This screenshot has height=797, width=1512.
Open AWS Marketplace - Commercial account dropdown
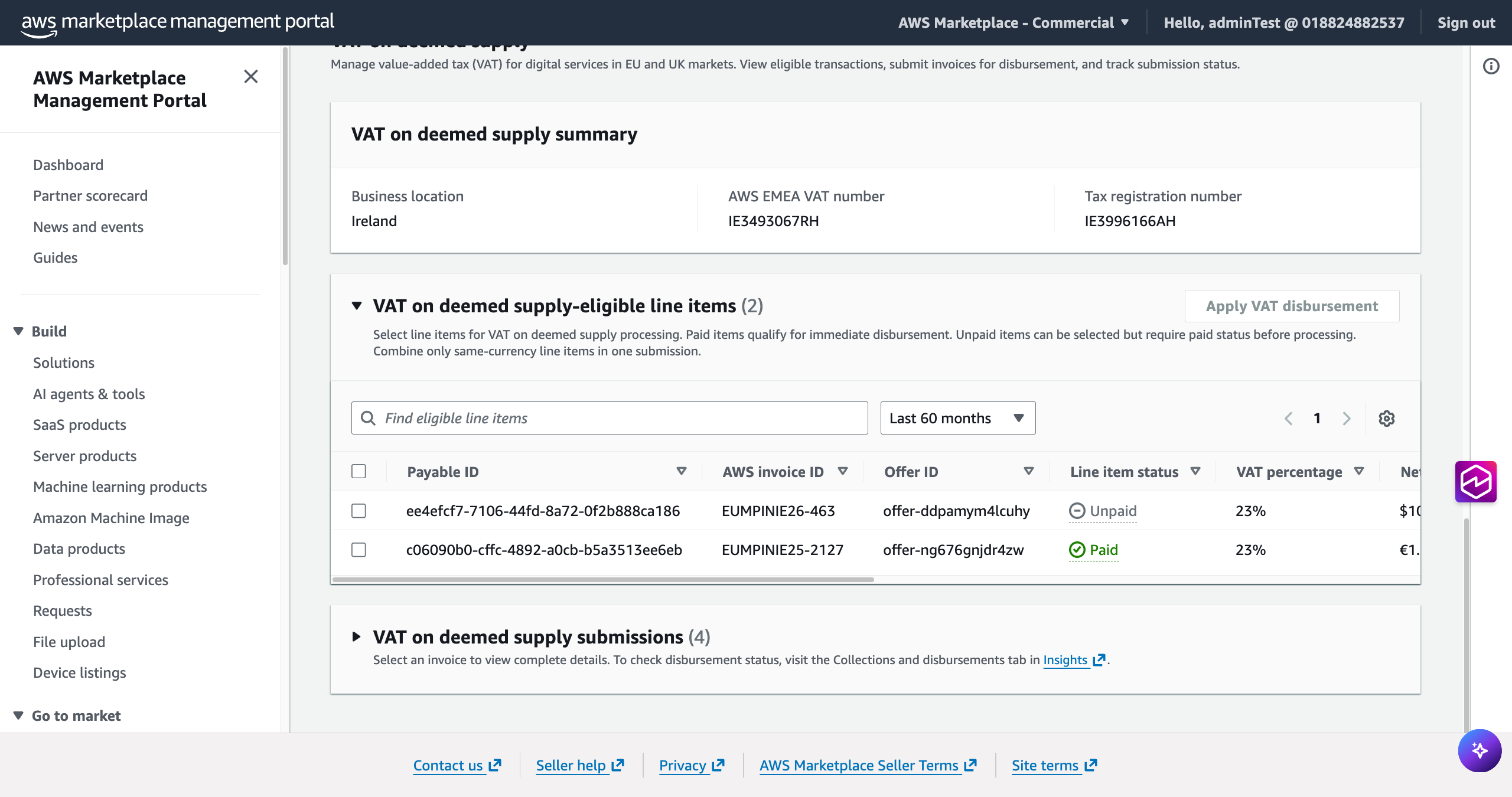click(x=1014, y=22)
